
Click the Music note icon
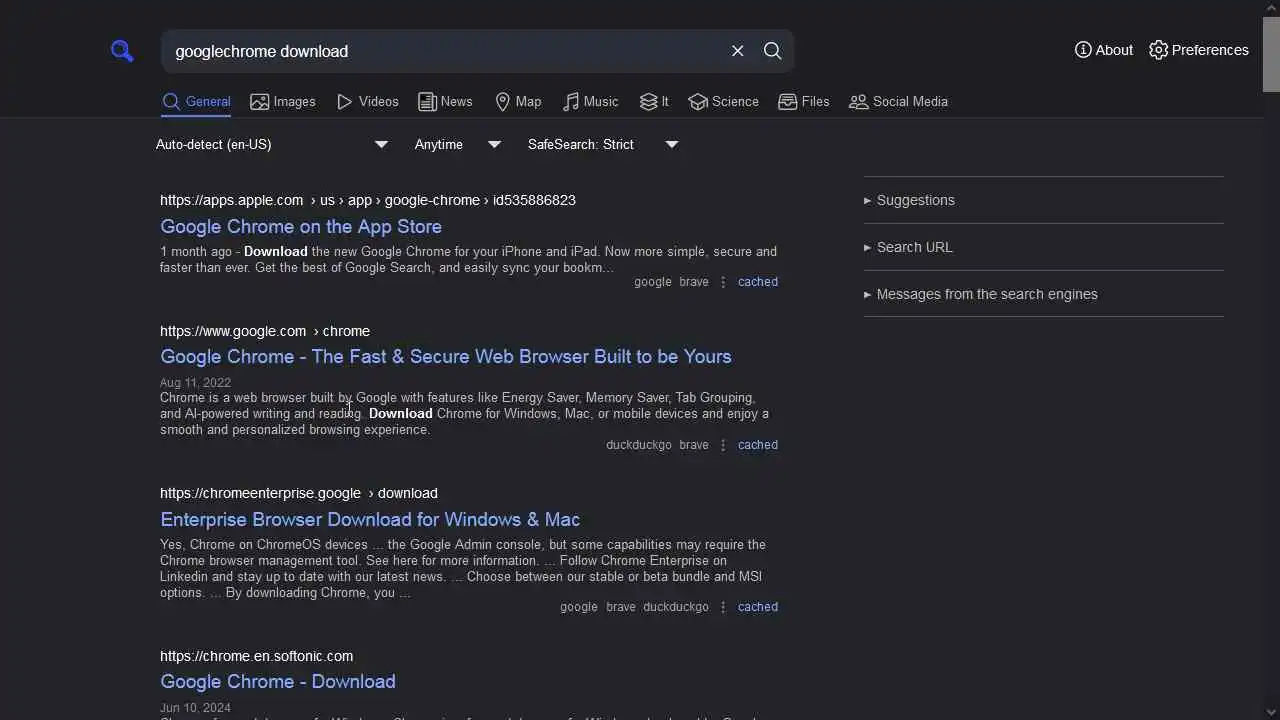tap(571, 102)
